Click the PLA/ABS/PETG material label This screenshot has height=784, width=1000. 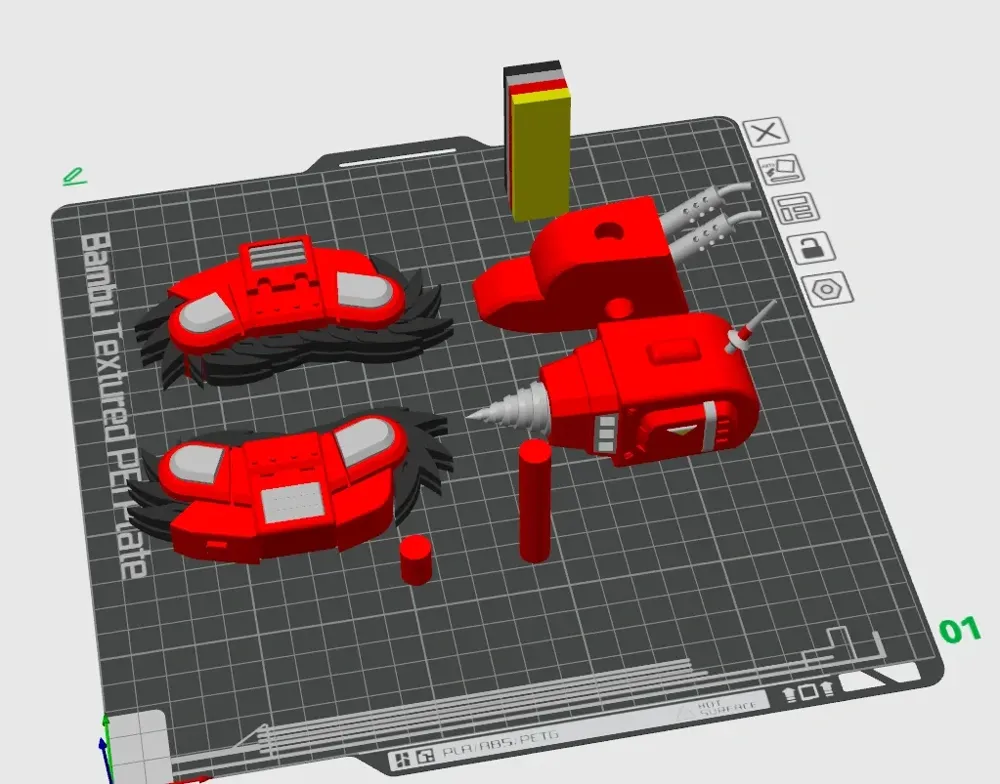click(500, 742)
